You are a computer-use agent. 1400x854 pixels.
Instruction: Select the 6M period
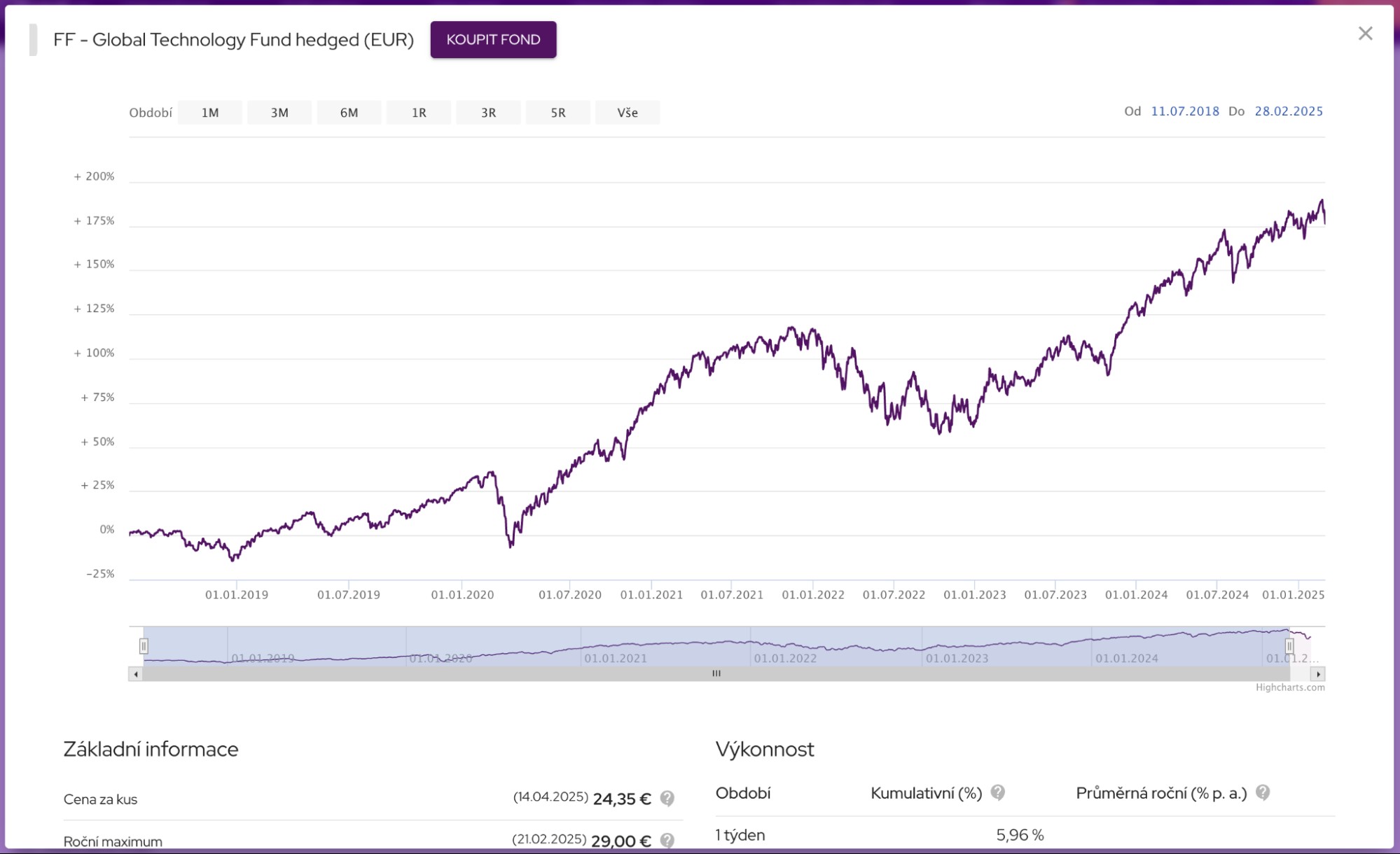[348, 112]
